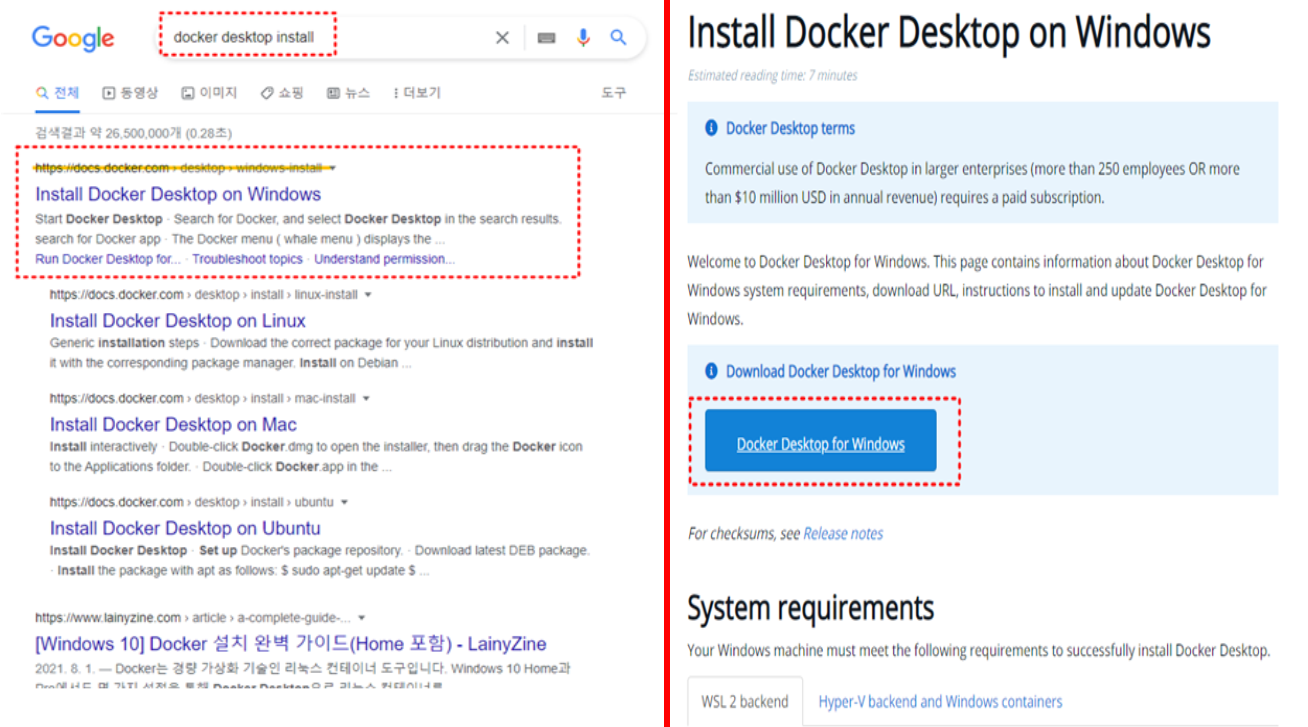
Task: Select Hyper-V backend and Windows containers tab
Action: coord(940,702)
